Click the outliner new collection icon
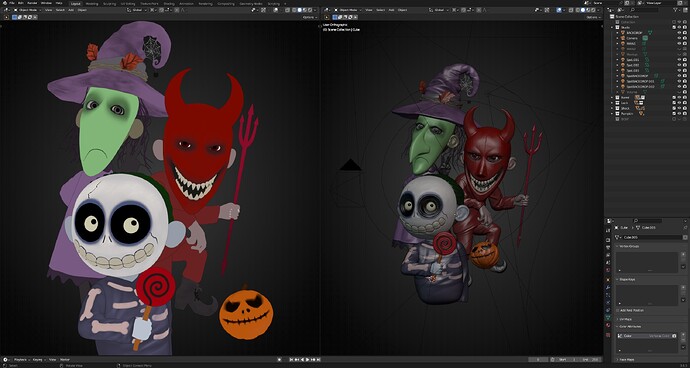This screenshot has width=690, height=368. coord(685,10)
